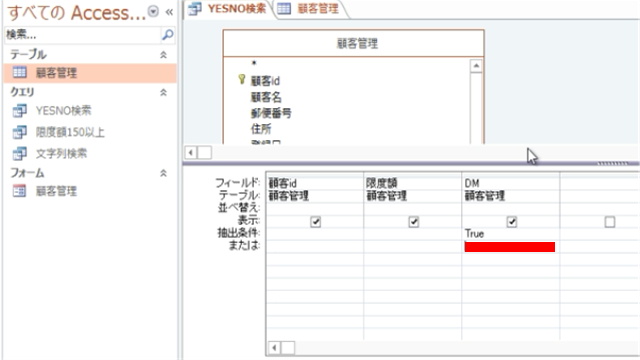Image resolution: width=640 pixels, height=360 pixels.
Task: Click the テーブル cell under DM column
Action: coord(511,196)
